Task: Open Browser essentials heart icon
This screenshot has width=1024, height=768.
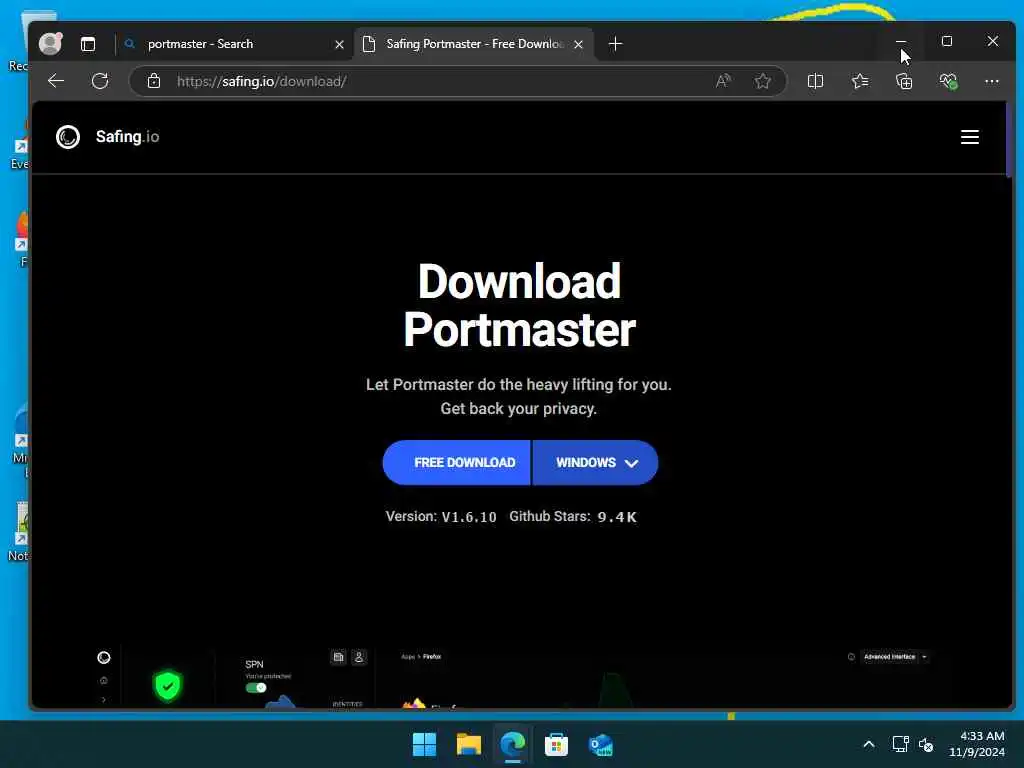Action: coord(948,81)
